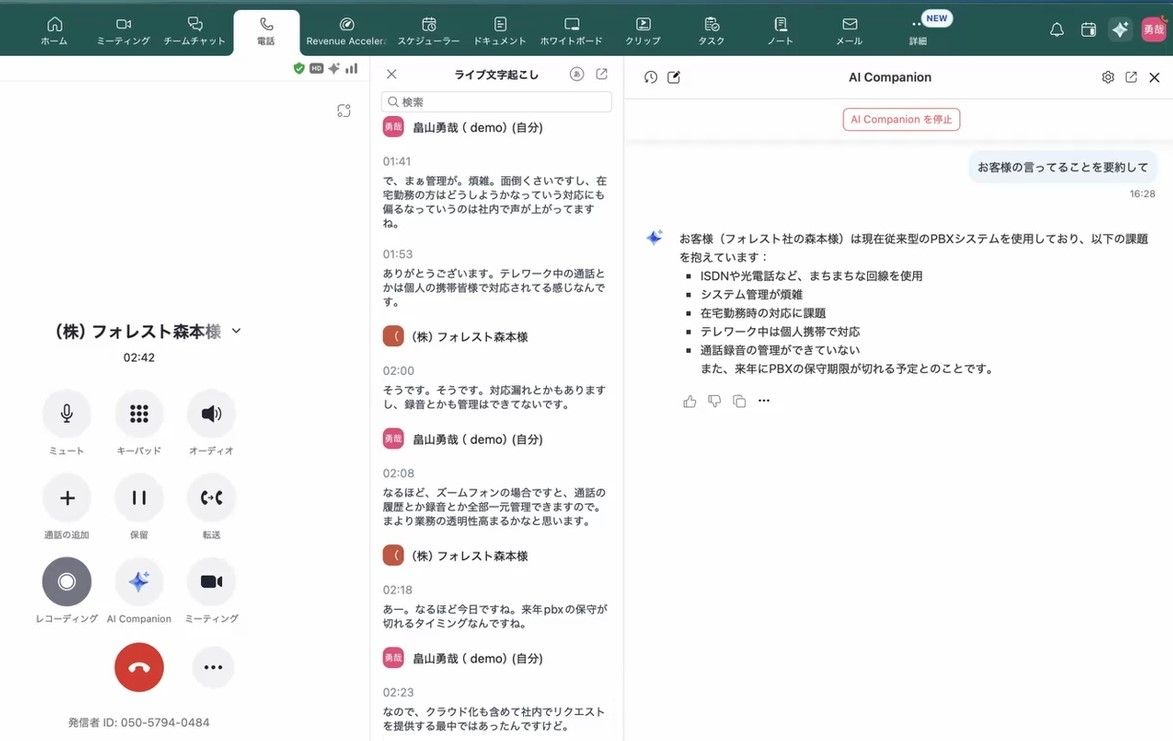Open AI Companion chat history

651,77
